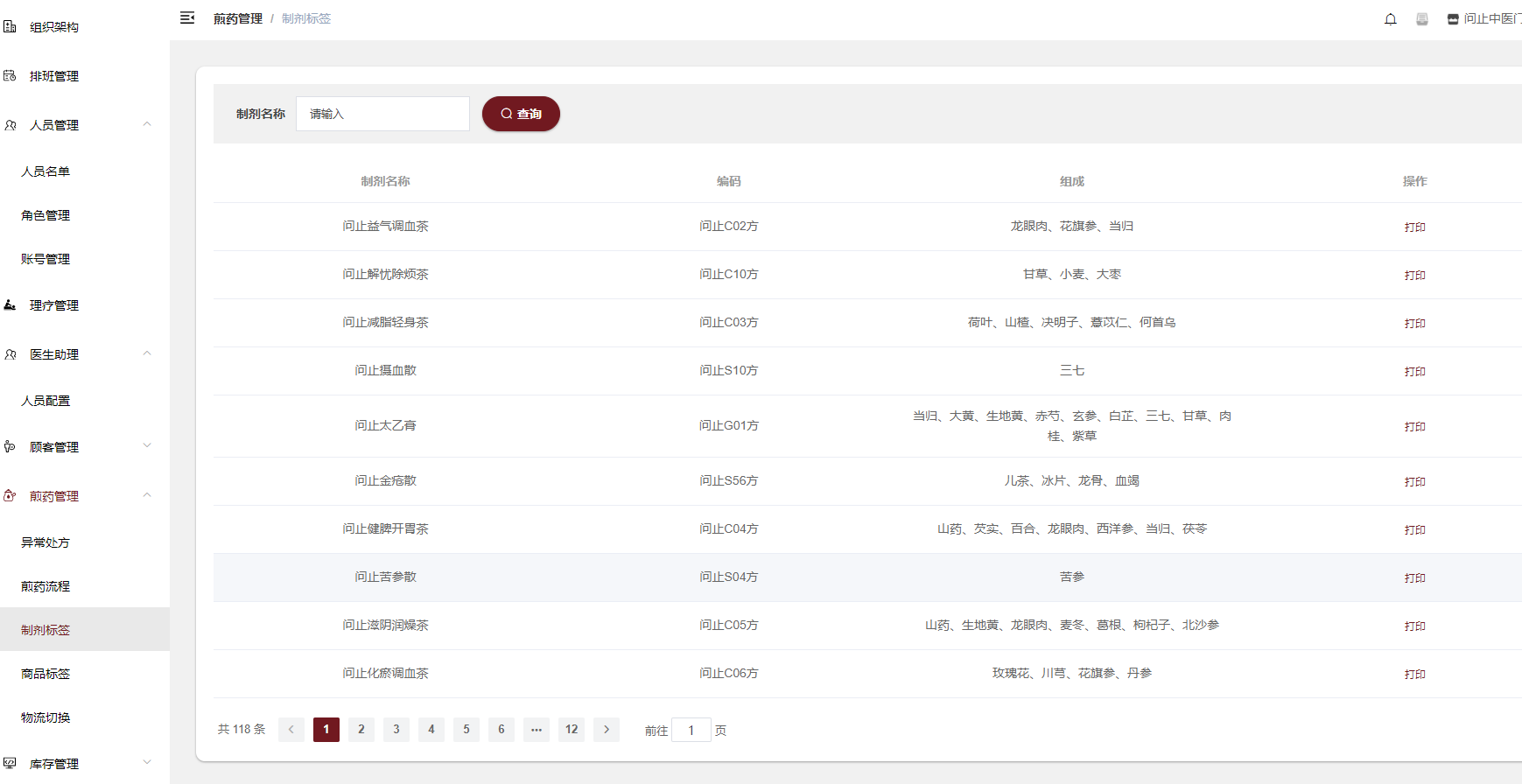
Task: Print label for 问止益气调血茶
Action: pyautogui.click(x=1414, y=227)
